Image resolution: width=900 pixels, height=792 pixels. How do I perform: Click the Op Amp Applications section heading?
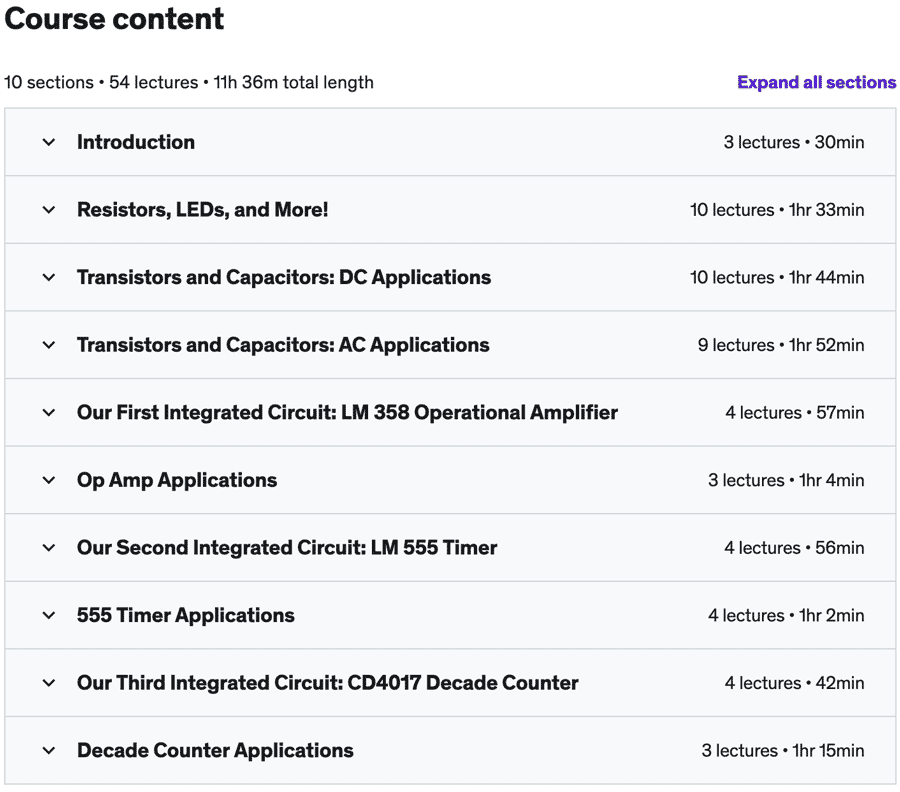[x=177, y=480]
